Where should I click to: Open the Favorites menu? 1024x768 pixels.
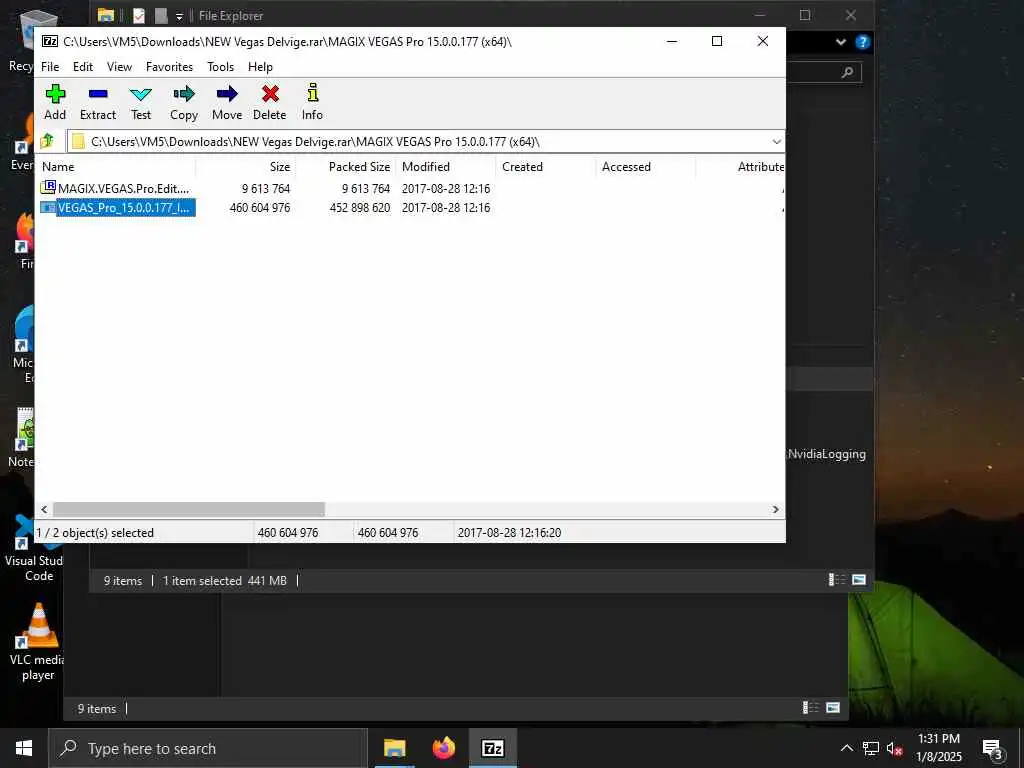169,67
